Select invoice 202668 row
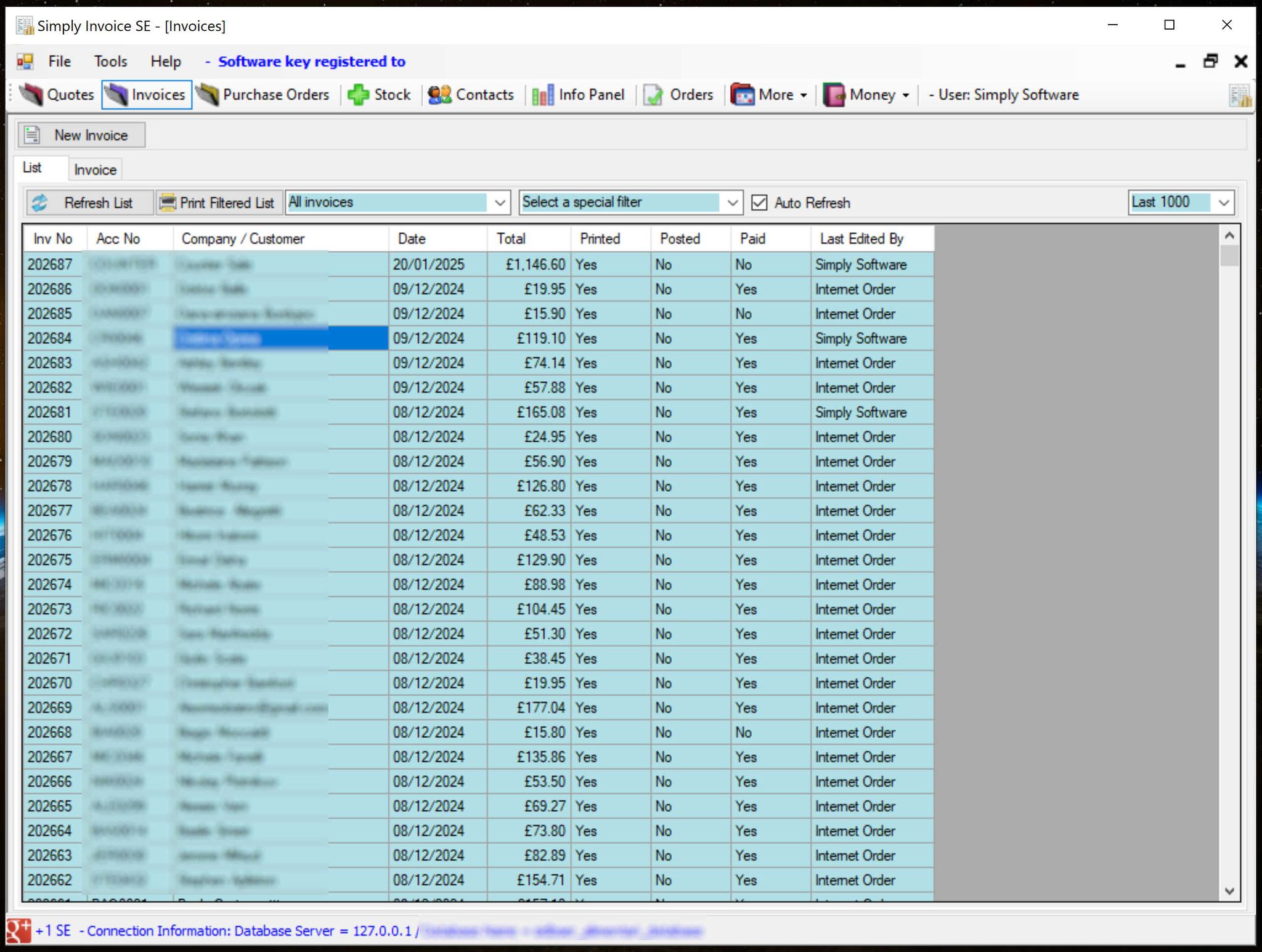The width and height of the screenshot is (1262, 952). pyautogui.click(x=478, y=733)
